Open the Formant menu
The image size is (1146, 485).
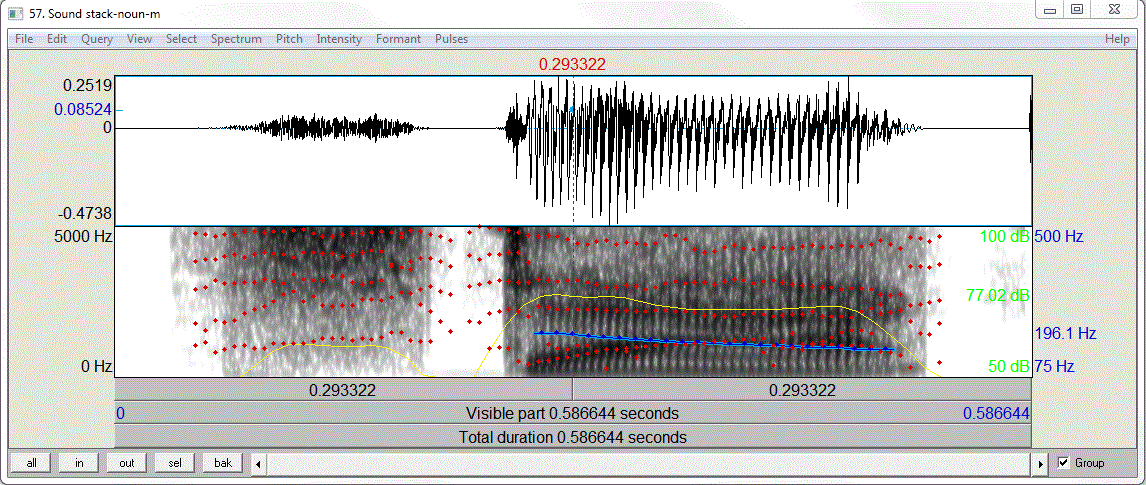click(x=398, y=39)
